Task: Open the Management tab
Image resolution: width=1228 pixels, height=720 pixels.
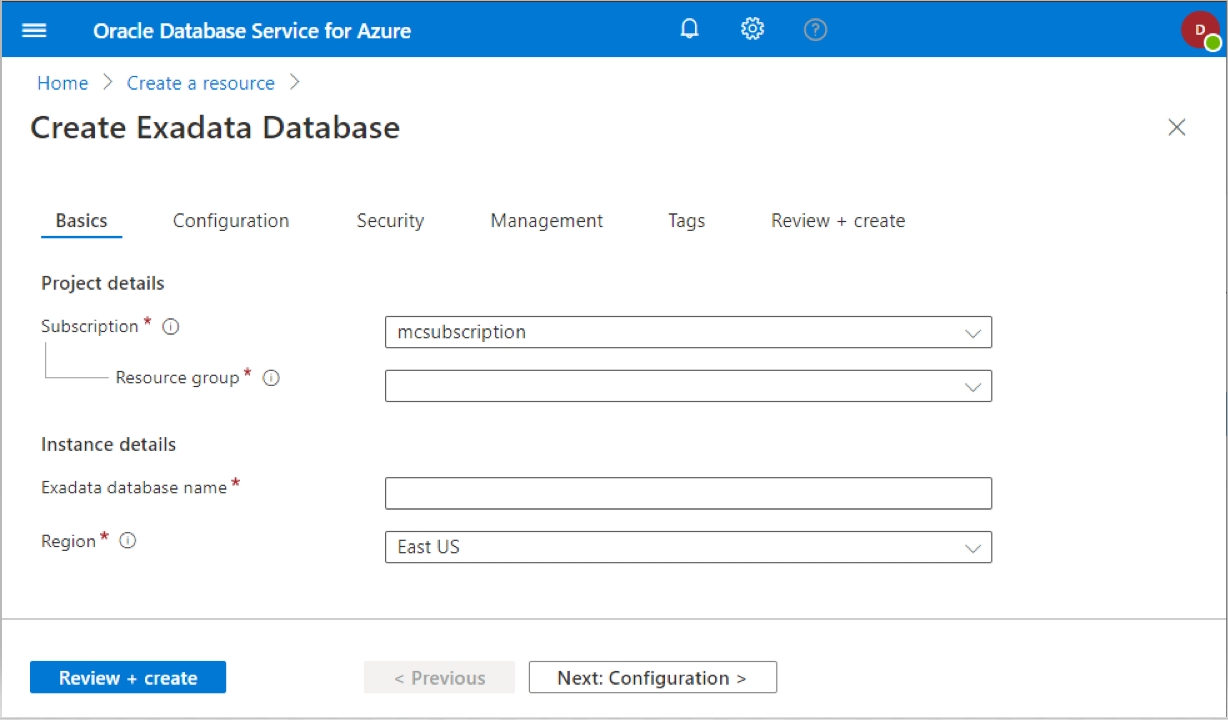Action: (546, 221)
